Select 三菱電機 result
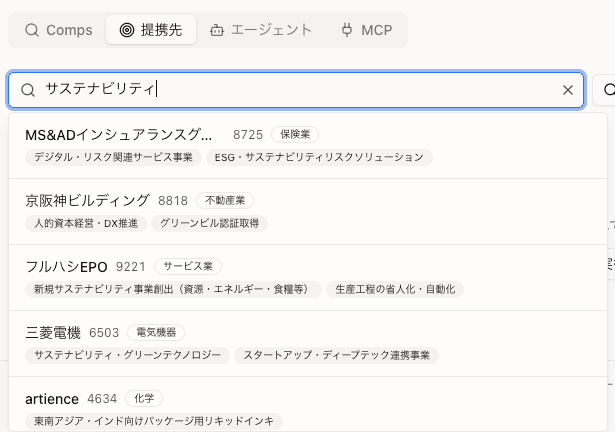The width and height of the screenshot is (615, 432). (x=308, y=344)
